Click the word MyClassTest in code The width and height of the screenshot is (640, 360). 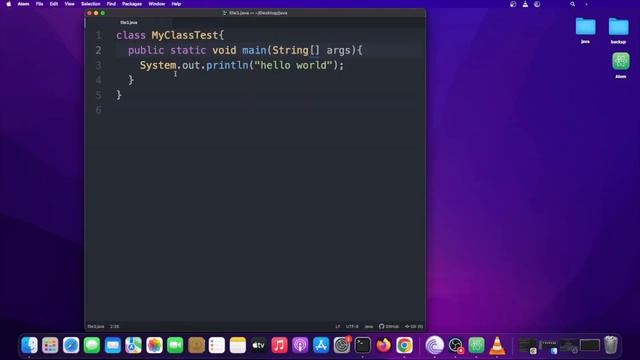[x=185, y=36]
